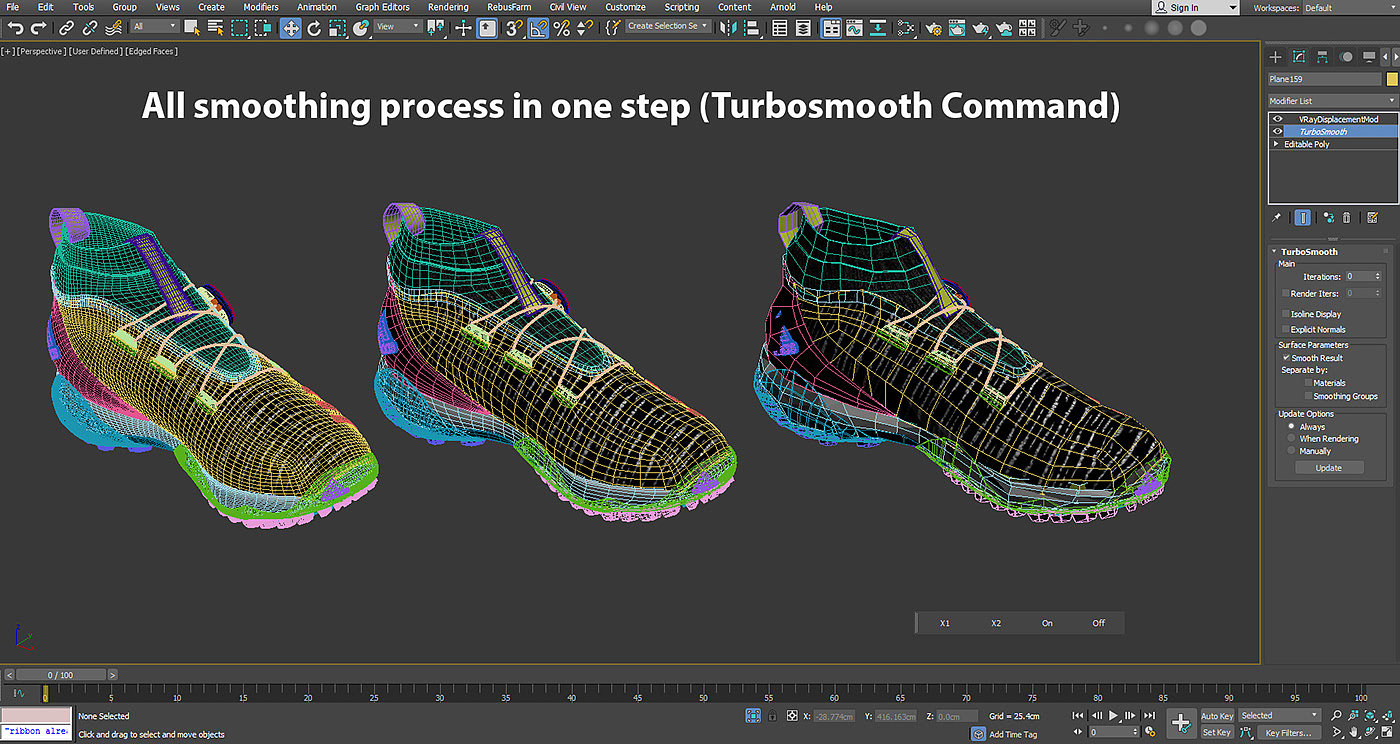
Task: Open the Modifiers menu
Action: (261, 7)
